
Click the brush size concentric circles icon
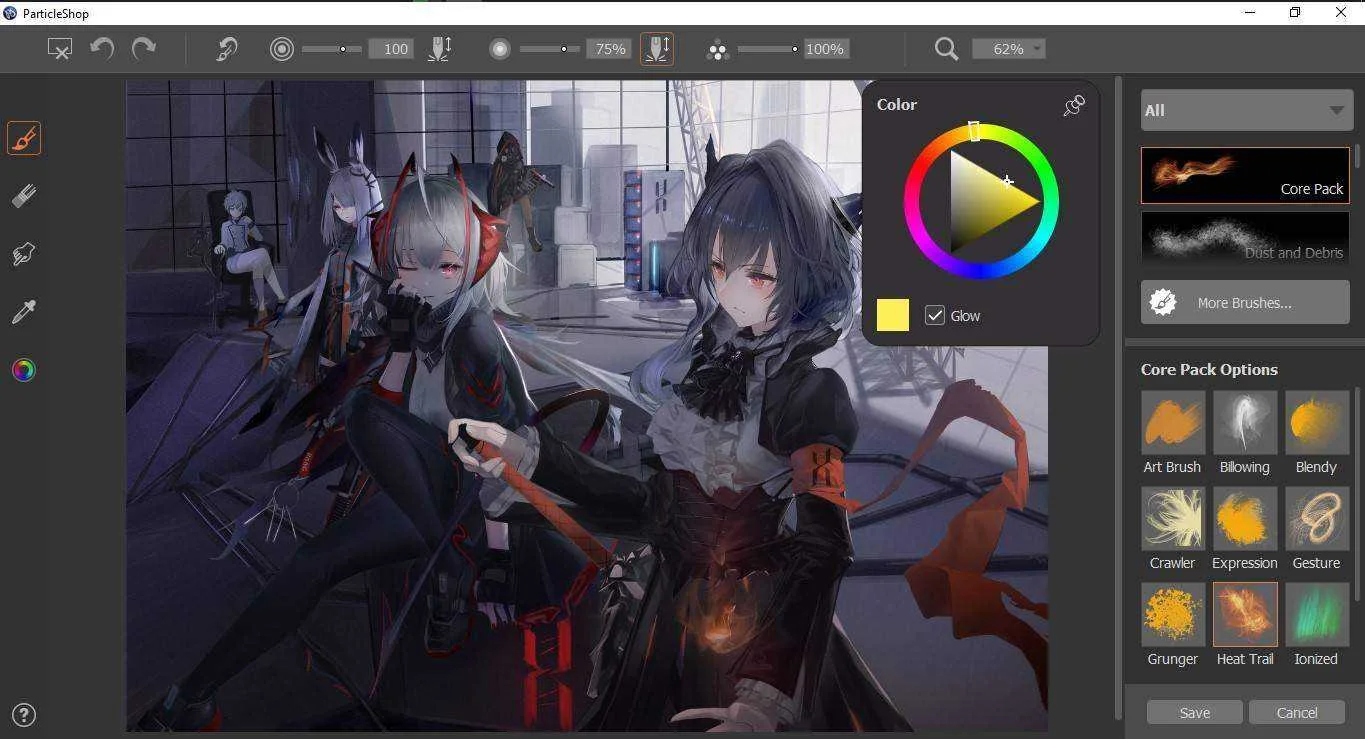(282, 49)
